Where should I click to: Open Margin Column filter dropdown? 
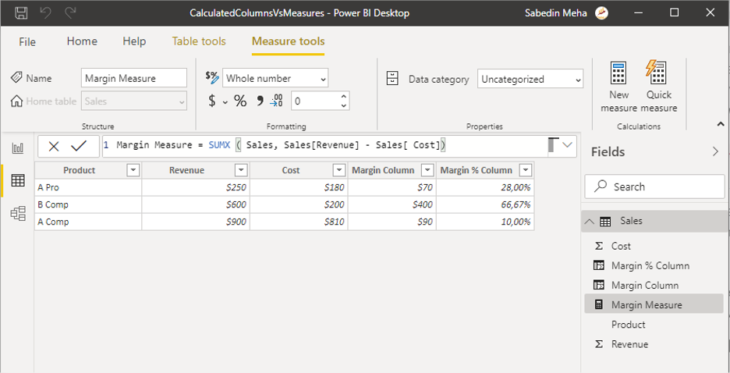pyautogui.click(x=427, y=170)
